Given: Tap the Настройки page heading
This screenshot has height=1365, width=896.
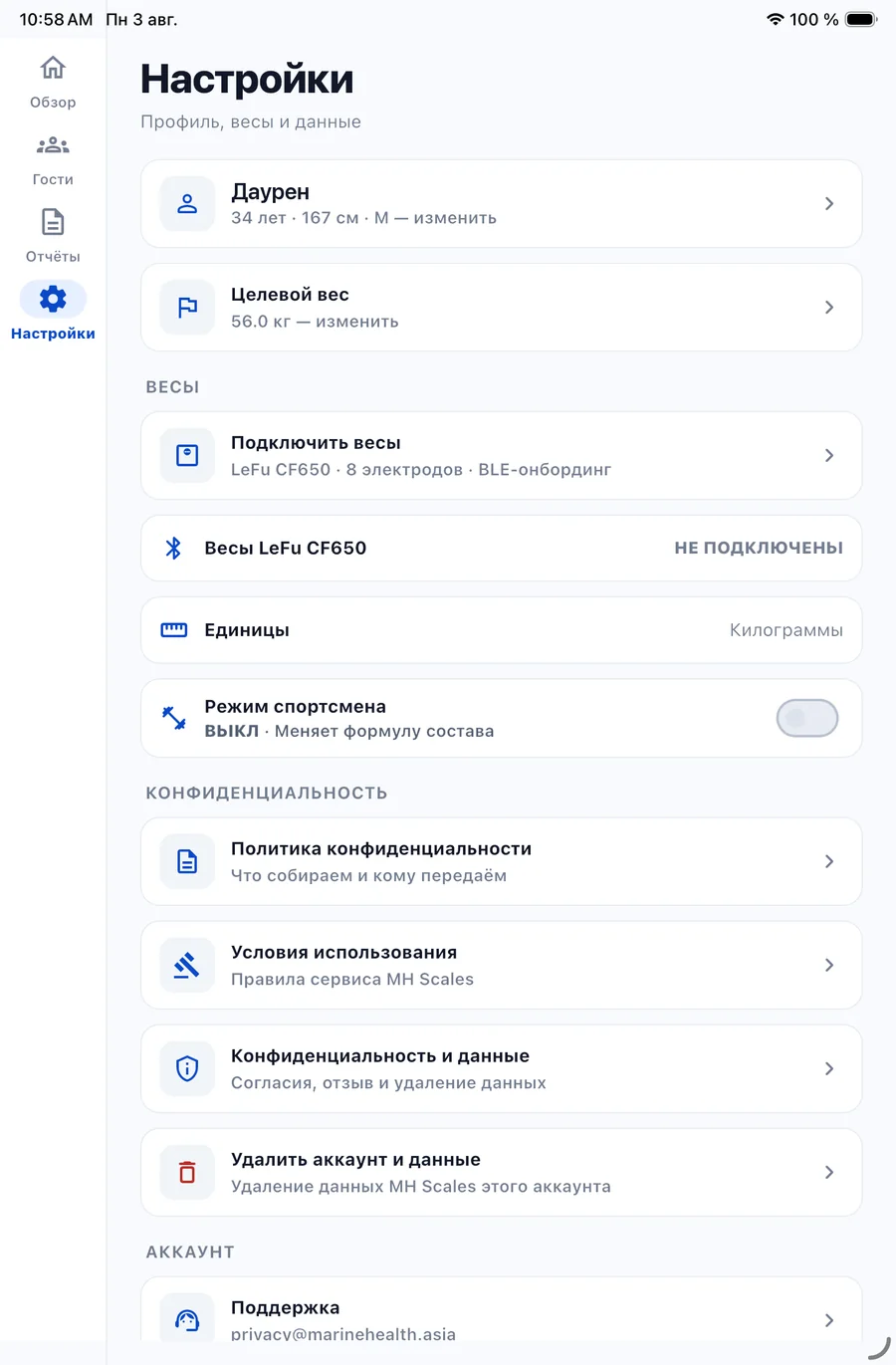Looking at the screenshot, I should (247, 79).
